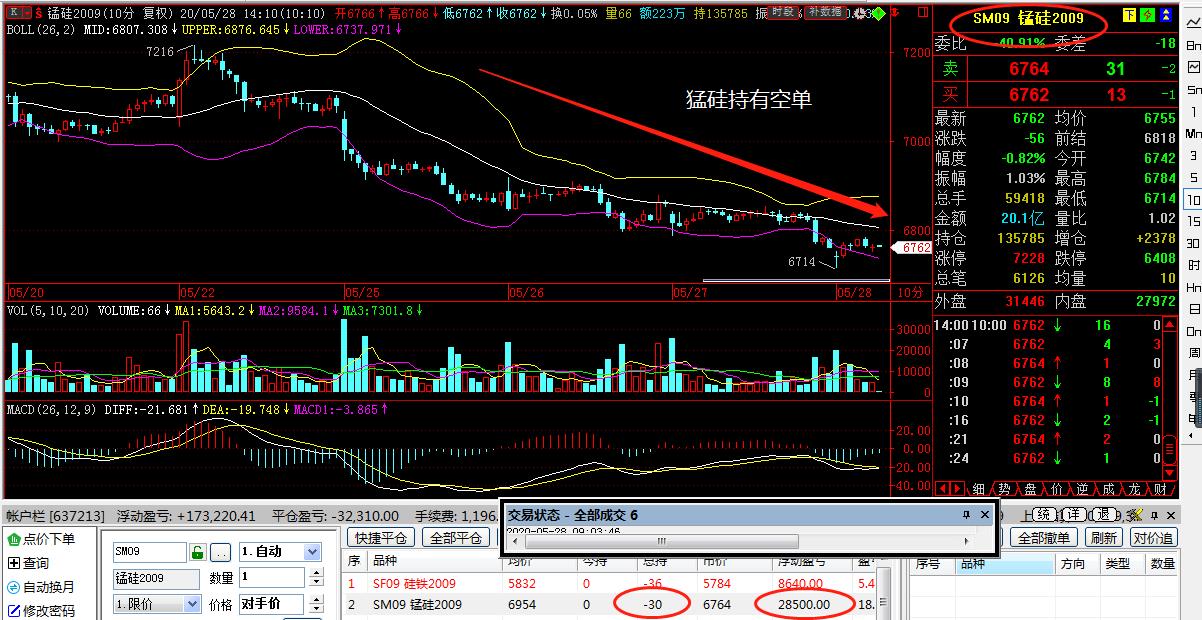Click the yellow 下 icon in quote header
This screenshot has height=620, width=1202.
point(1129,15)
